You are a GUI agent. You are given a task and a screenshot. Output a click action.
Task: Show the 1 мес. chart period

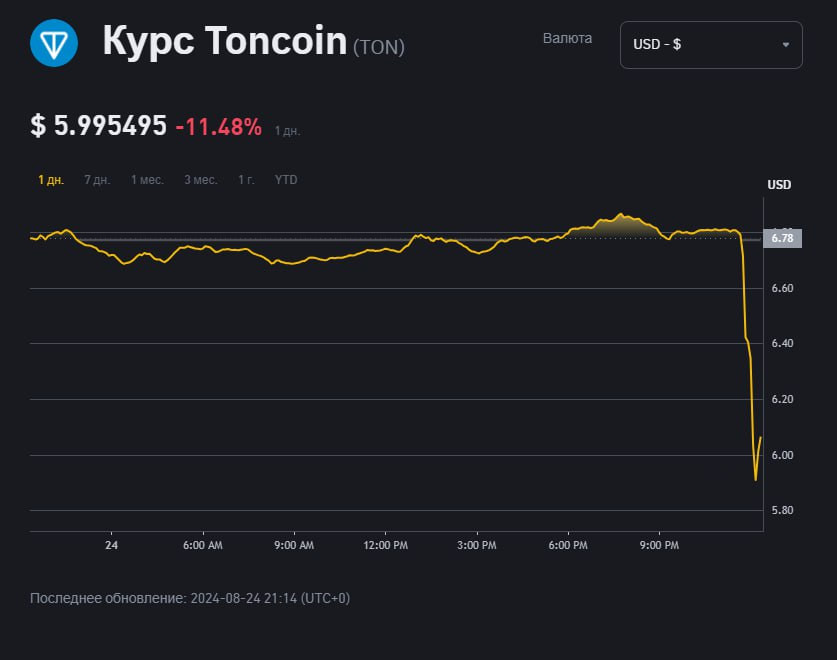click(147, 180)
